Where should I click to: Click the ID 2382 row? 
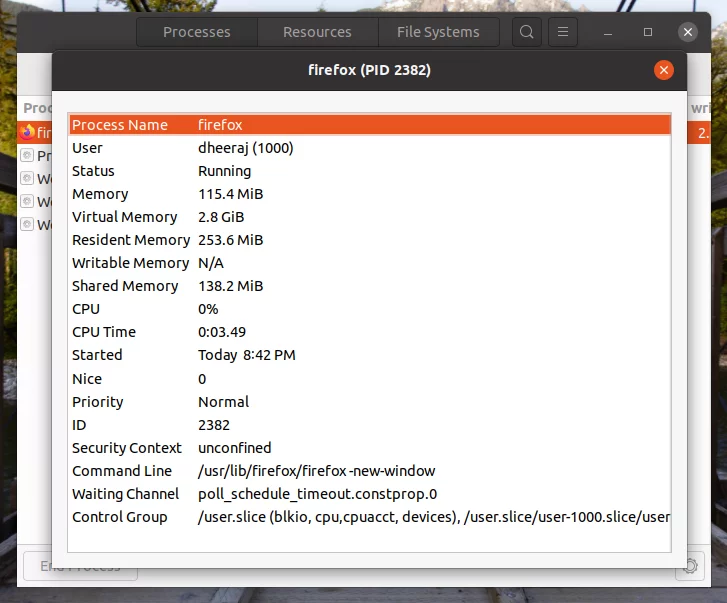[x=370, y=425]
